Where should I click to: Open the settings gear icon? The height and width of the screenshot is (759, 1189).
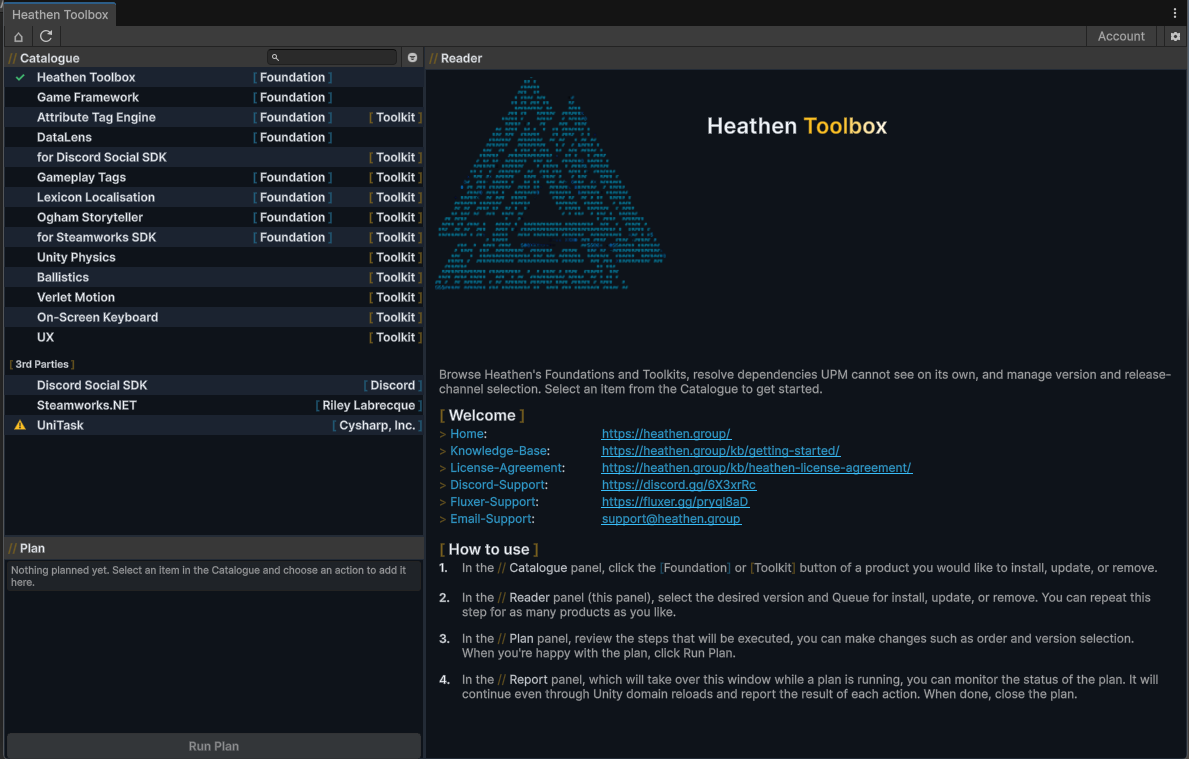point(1175,36)
